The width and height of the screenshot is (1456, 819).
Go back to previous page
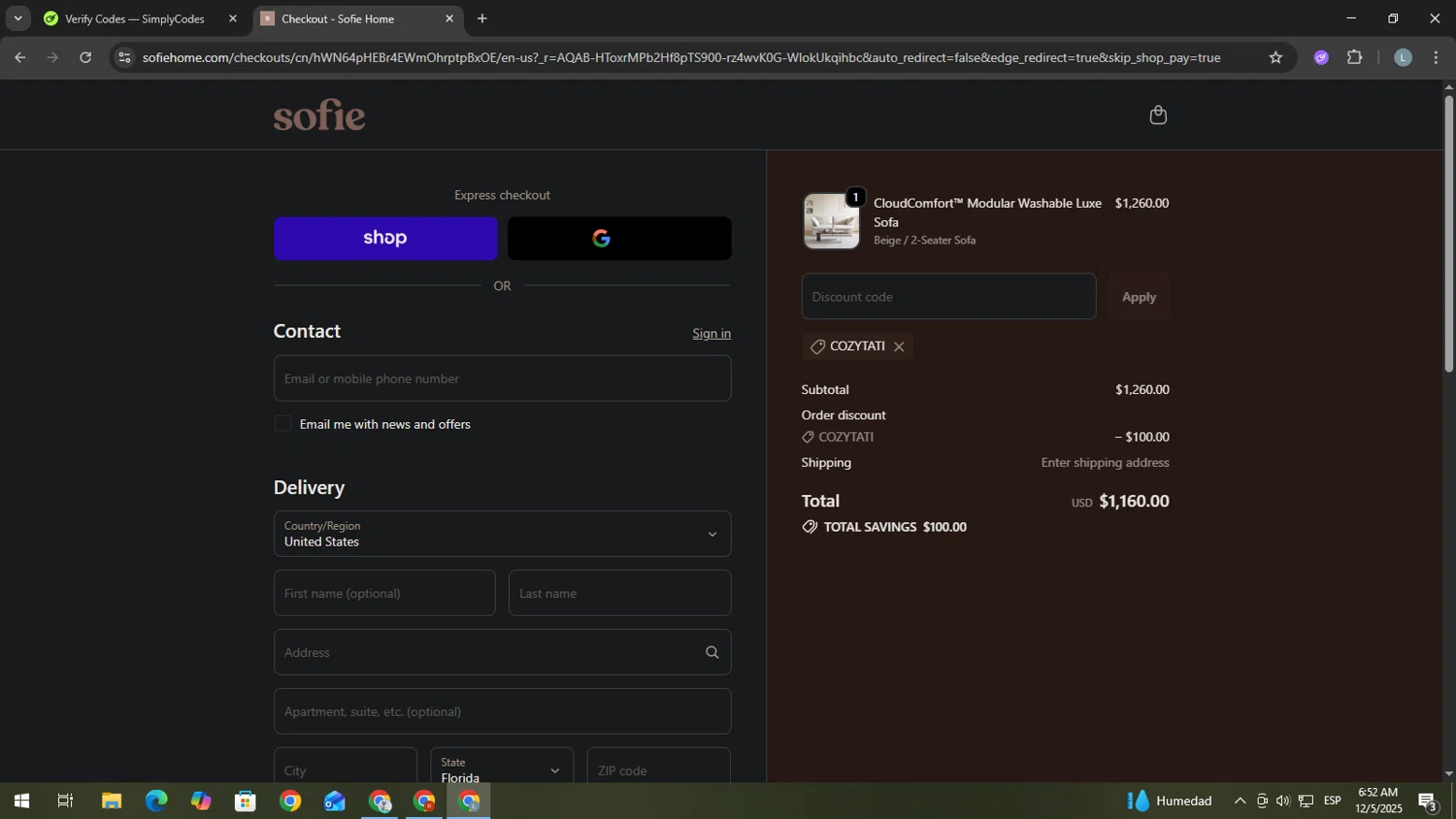coord(19,57)
